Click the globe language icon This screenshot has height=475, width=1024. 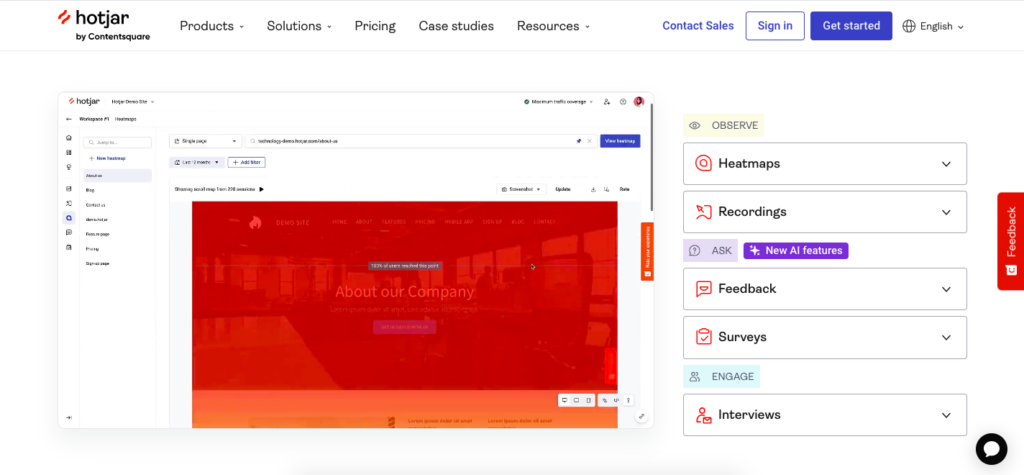pos(909,26)
